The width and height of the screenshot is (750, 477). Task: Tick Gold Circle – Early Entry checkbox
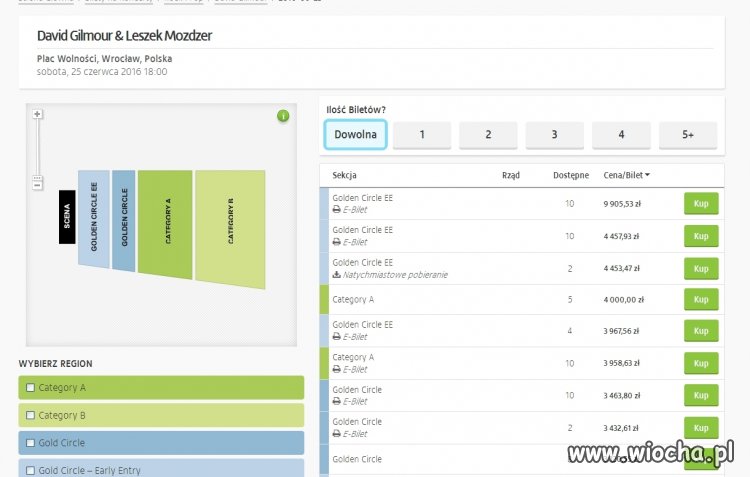point(31,471)
